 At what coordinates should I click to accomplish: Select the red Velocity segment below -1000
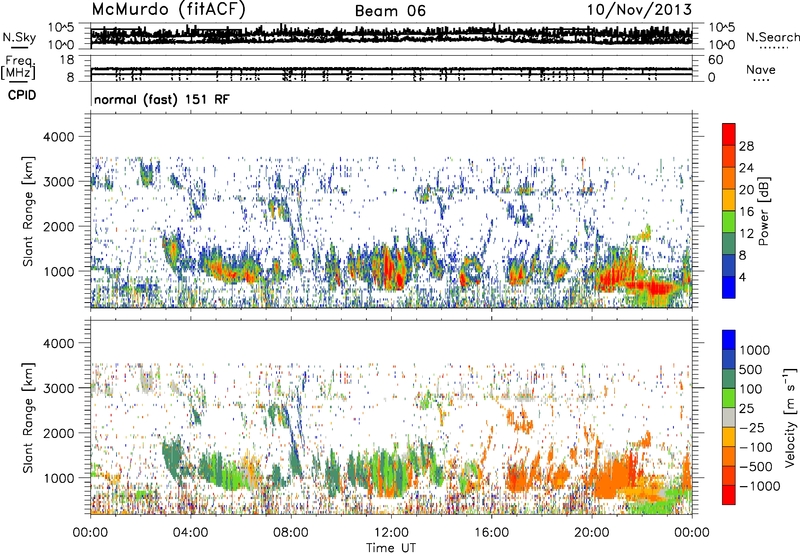[729, 495]
